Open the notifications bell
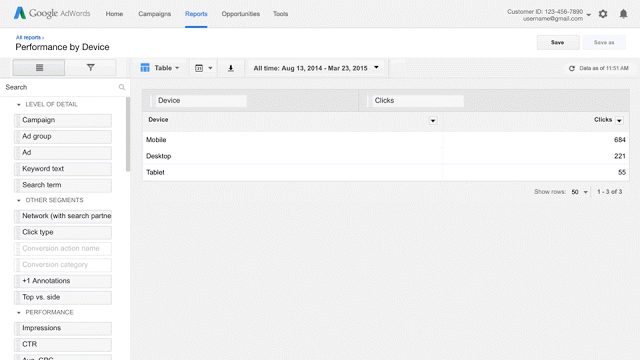 [x=623, y=14]
